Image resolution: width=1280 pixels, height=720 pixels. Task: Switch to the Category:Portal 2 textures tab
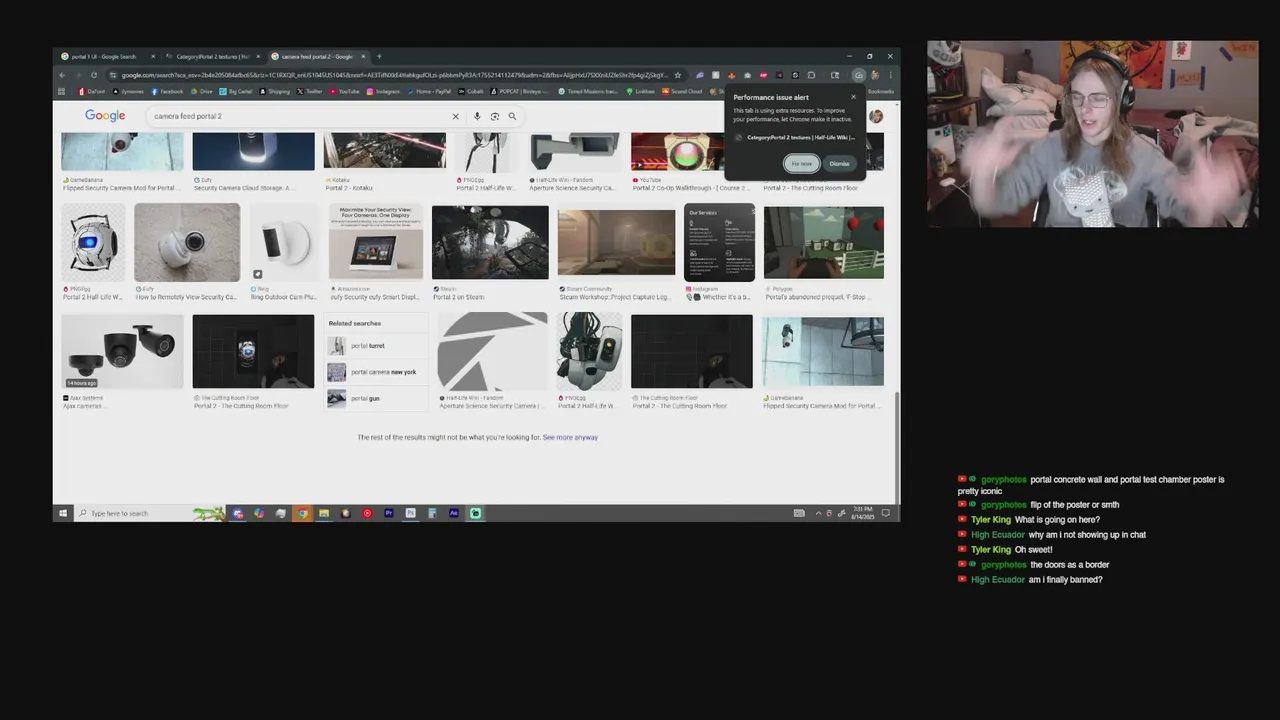211,56
